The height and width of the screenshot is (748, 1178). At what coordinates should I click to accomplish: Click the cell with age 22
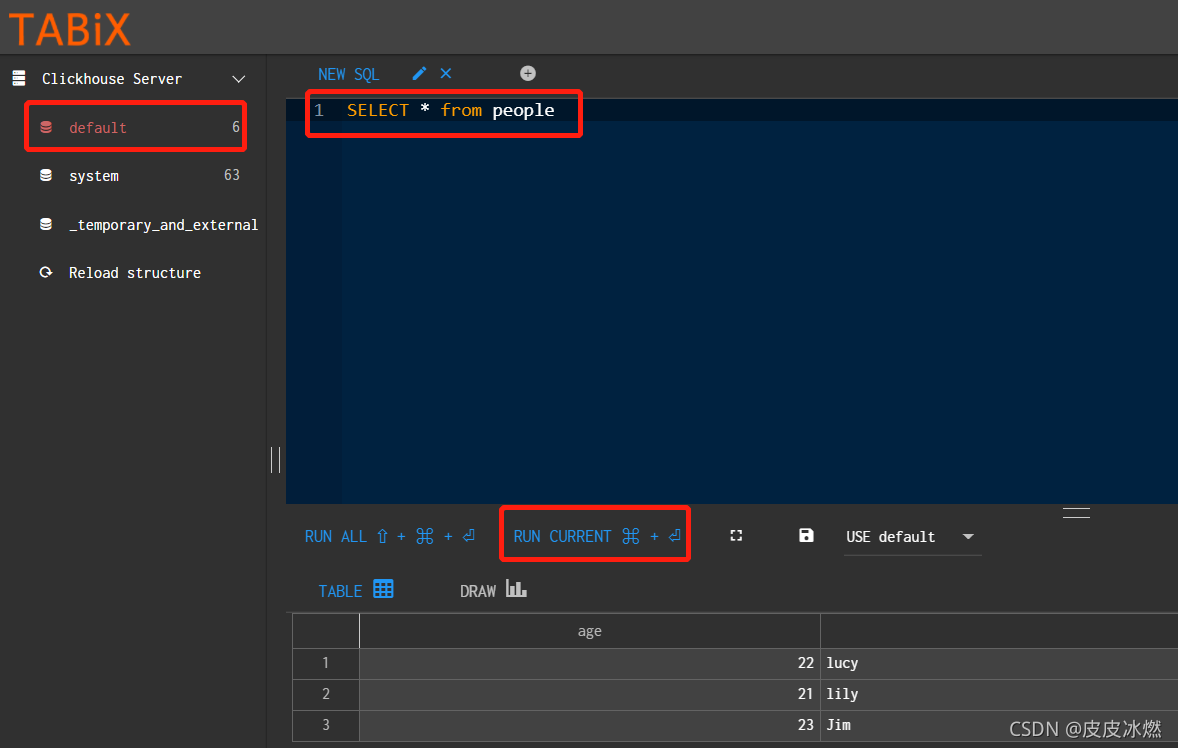click(590, 663)
